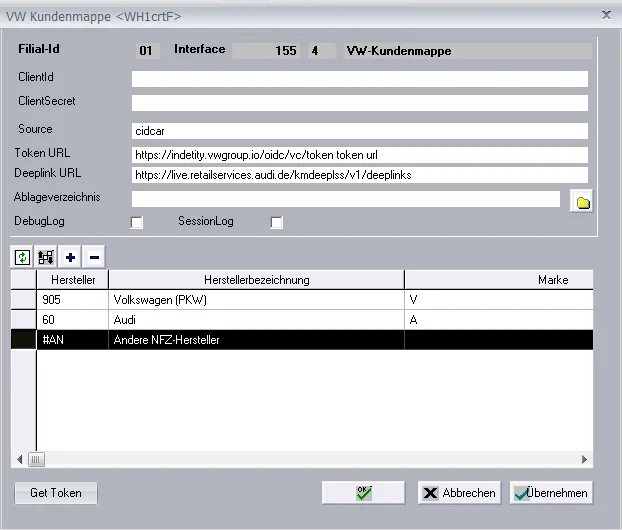Click into the Token URL field

point(360,155)
